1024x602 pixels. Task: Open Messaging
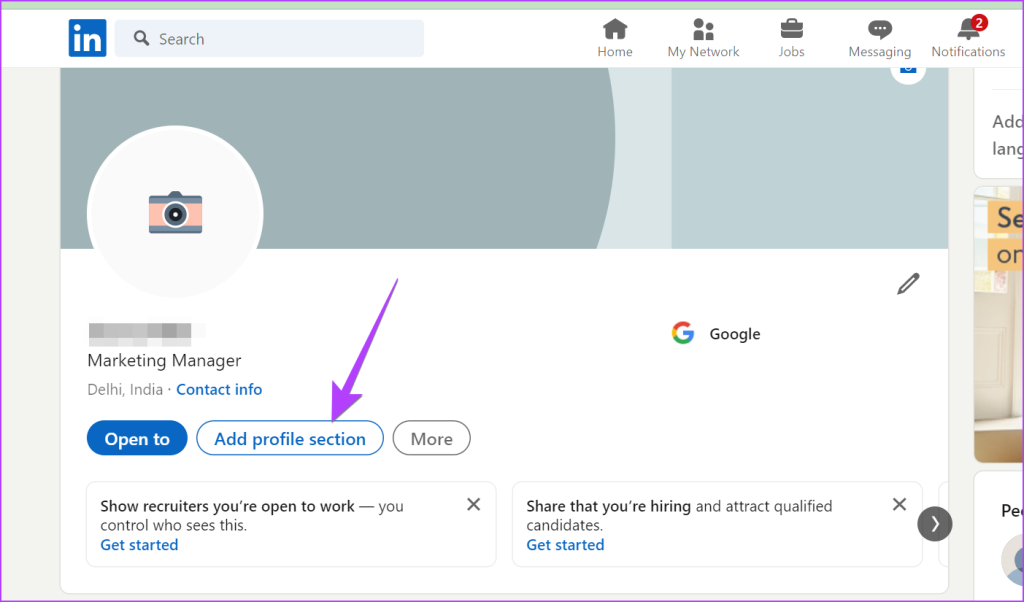(880, 38)
